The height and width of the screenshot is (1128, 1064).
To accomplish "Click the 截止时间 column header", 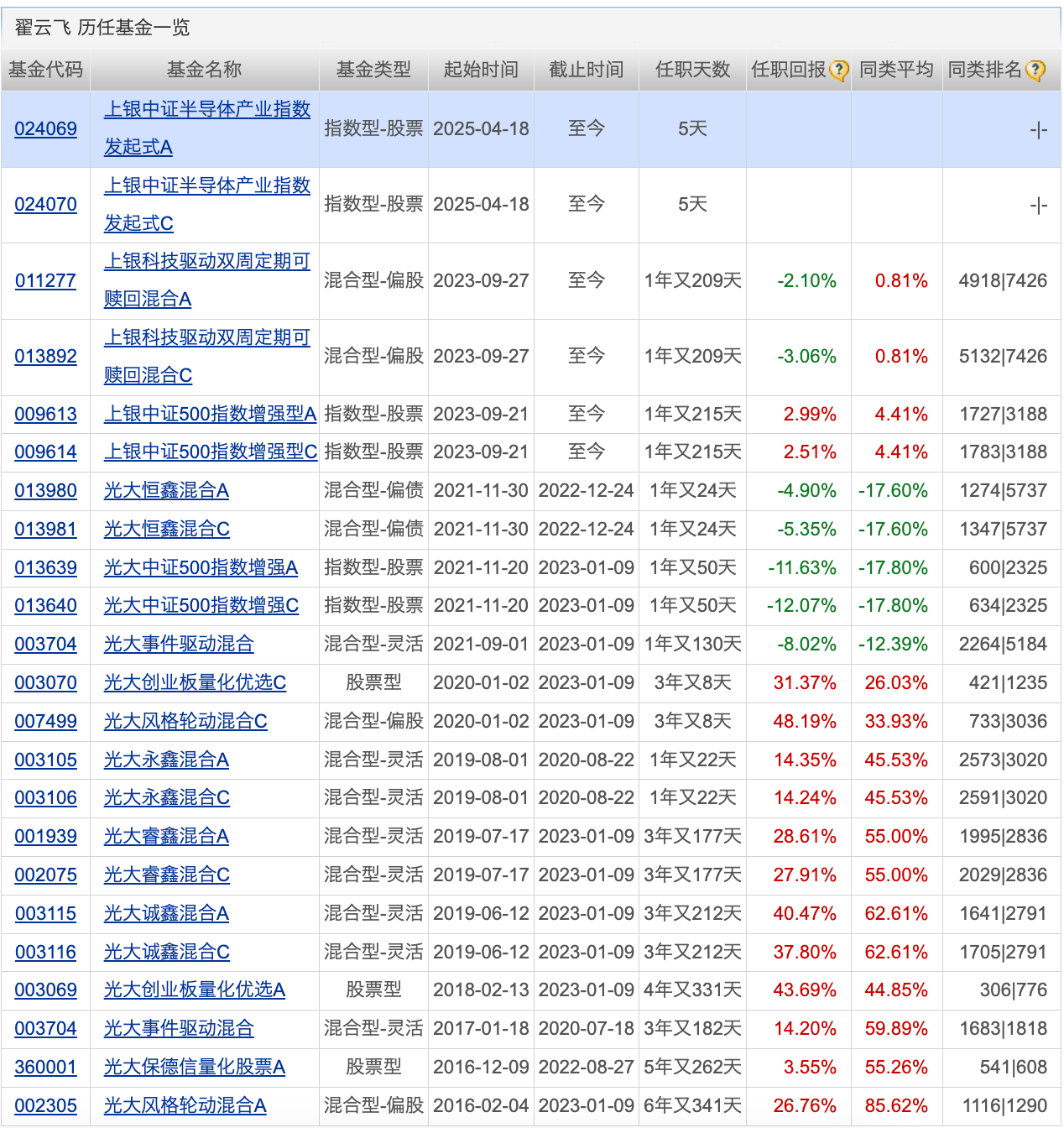I will pyautogui.click(x=587, y=70).
